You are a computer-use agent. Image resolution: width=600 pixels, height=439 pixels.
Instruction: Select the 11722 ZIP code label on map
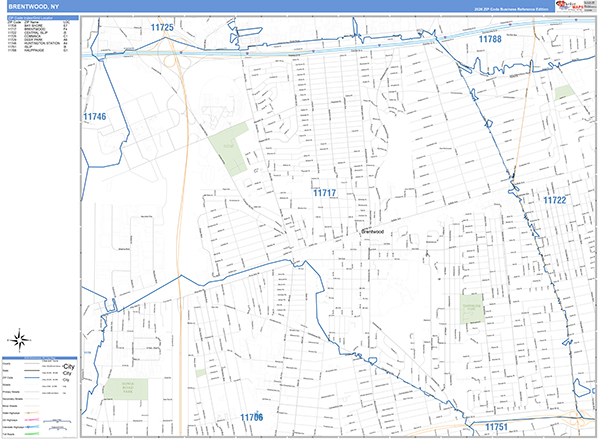pos(555,200)
